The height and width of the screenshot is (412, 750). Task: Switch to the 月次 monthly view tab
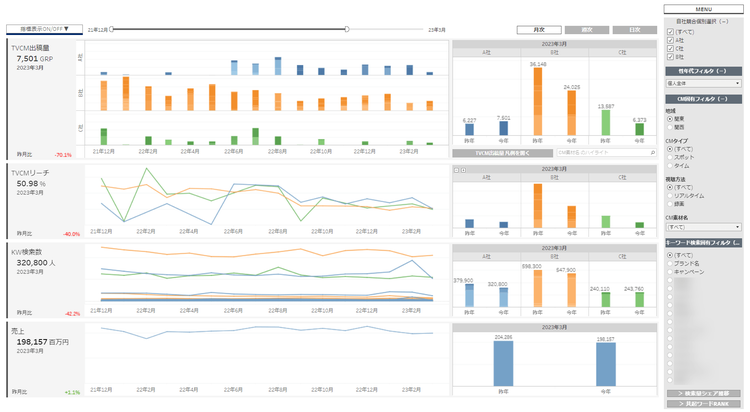[x=539, y=30]
